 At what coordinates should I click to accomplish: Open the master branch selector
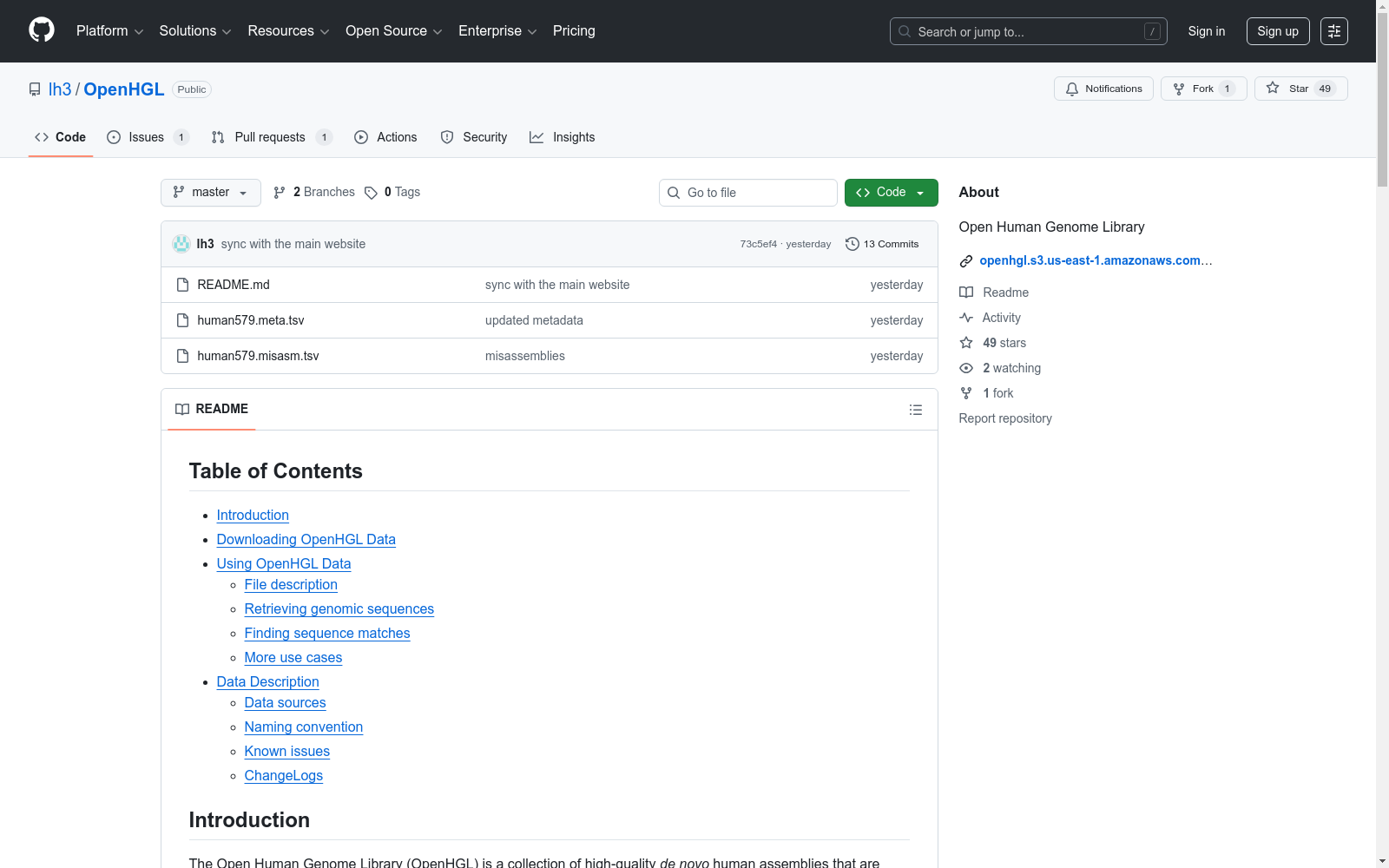[211, 193]
